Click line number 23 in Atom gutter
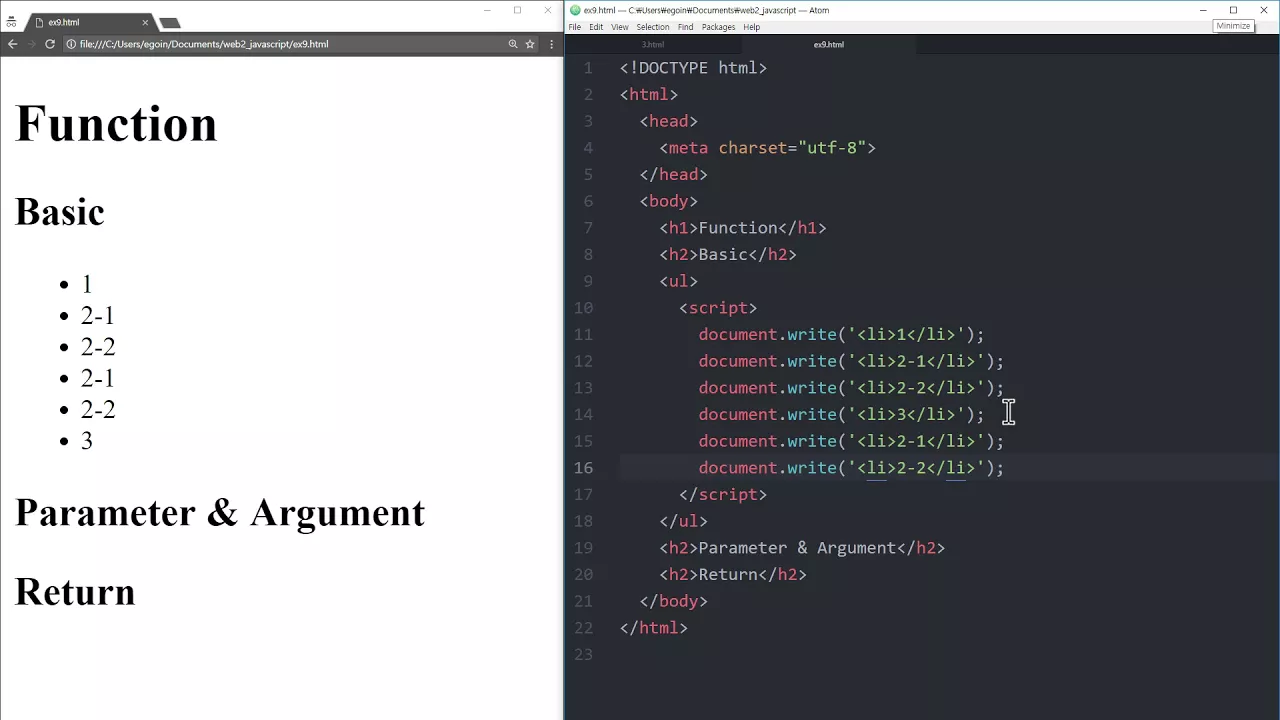 tap(583, 655)
